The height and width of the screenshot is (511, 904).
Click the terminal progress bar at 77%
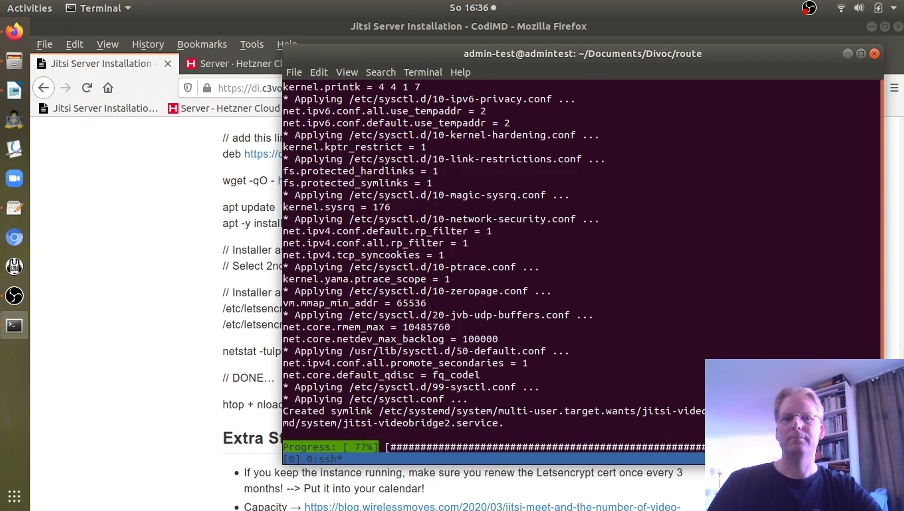[493, 447]
